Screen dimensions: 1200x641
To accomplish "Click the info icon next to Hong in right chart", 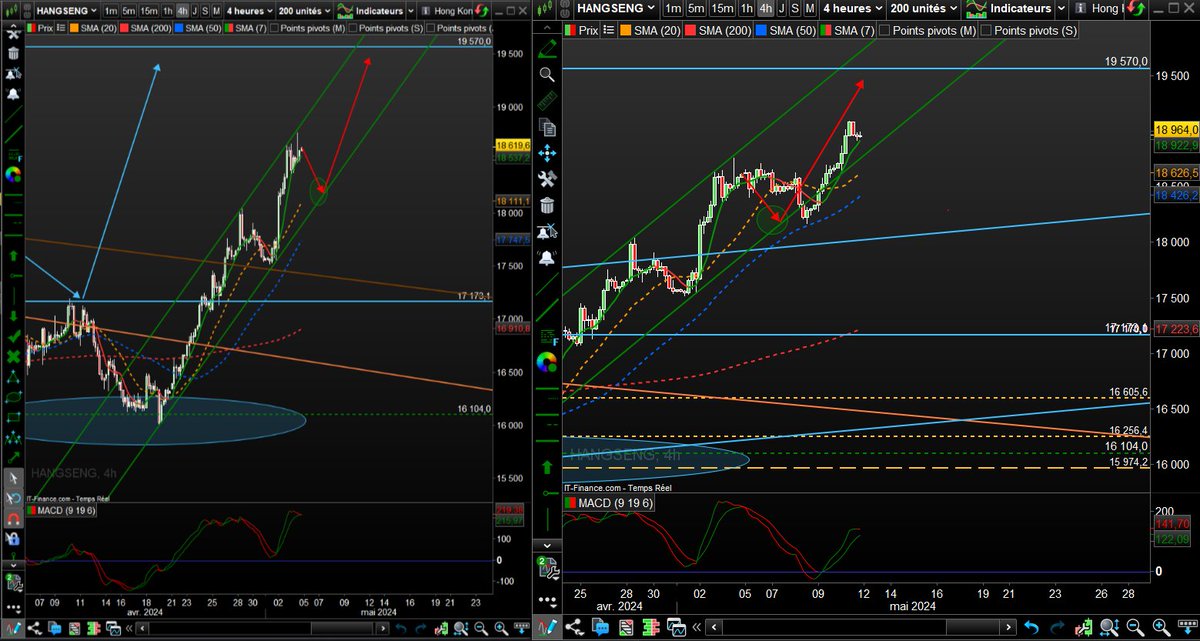I will (1081, 8).
